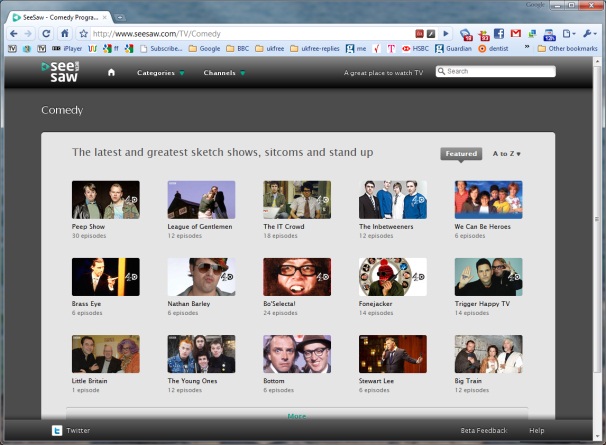The image size is (606, 445).
Task: Click the browser forward arrow
Action: (28, 34)
